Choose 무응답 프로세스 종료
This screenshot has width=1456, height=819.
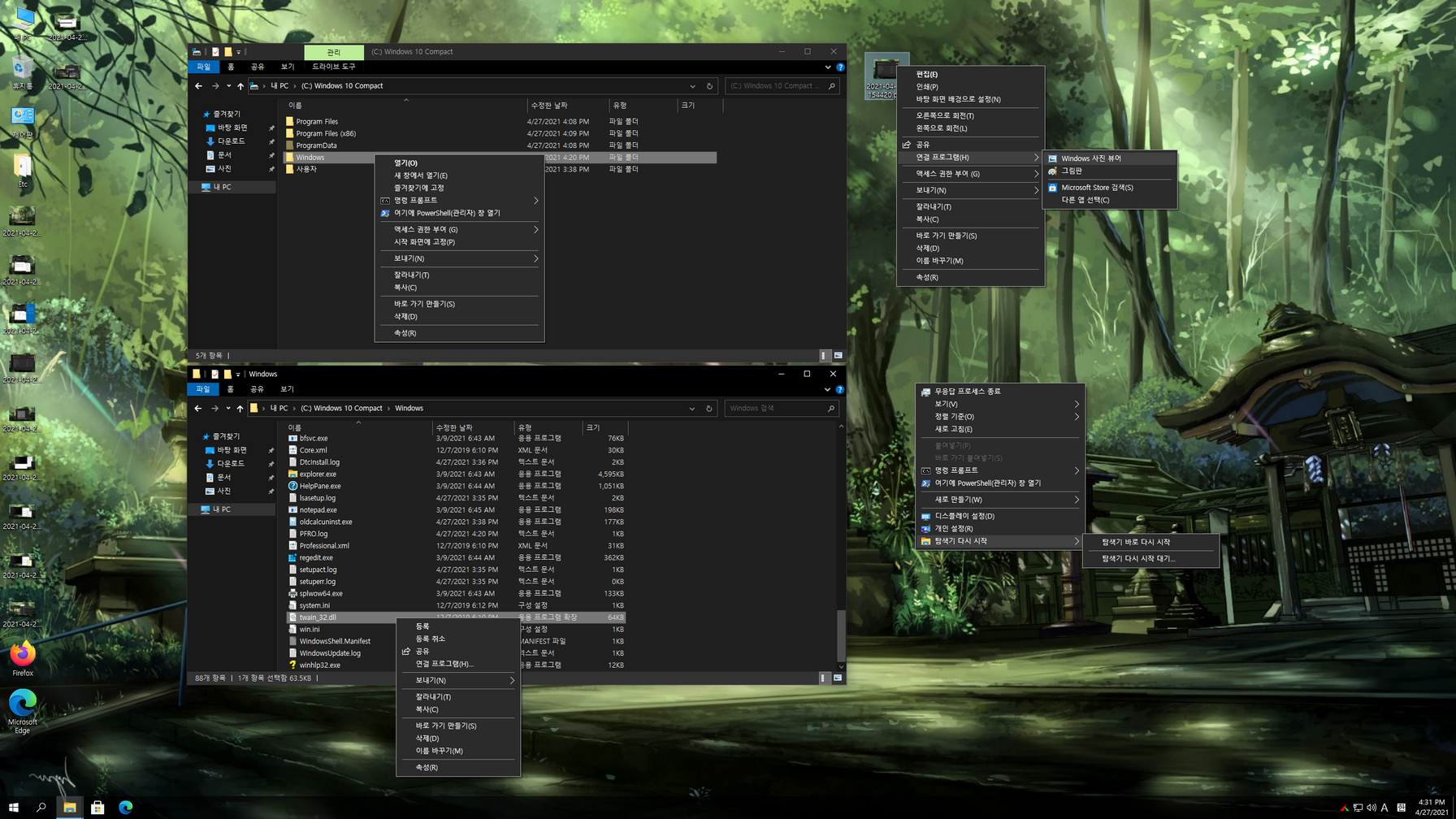click(x=1000, y=392)
